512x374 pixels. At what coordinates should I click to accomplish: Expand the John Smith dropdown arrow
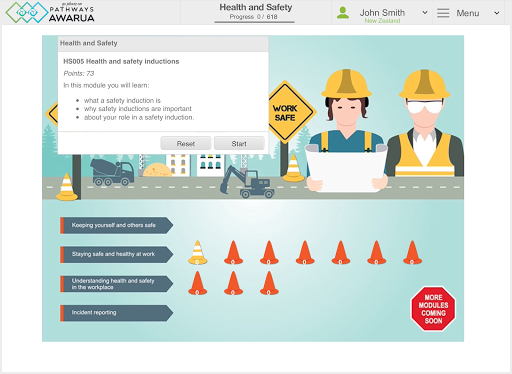click(425, 13)
